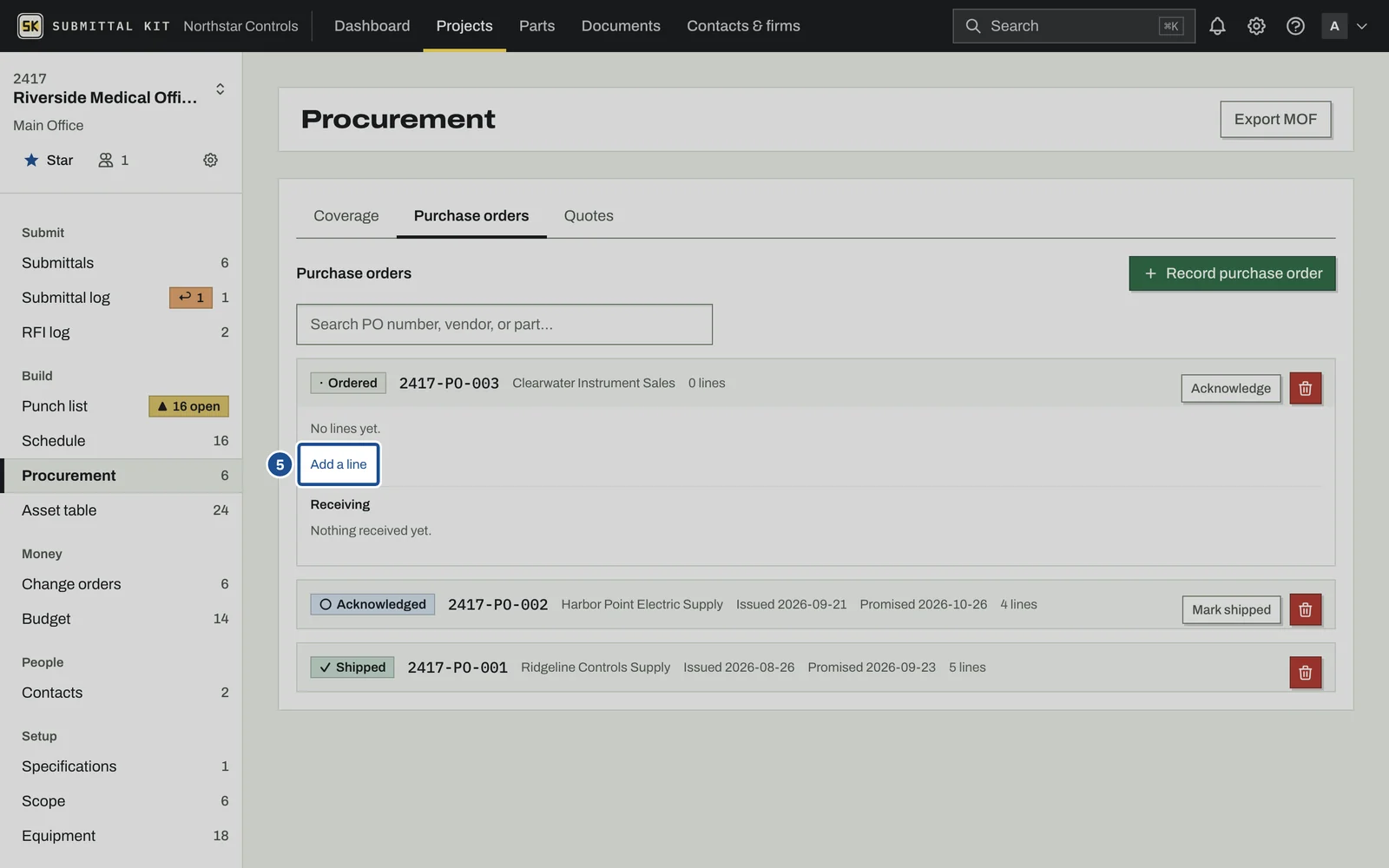View project members icon
This screenshot has height=868, width=1389.
pyautogui.click(x=114, y=160)
